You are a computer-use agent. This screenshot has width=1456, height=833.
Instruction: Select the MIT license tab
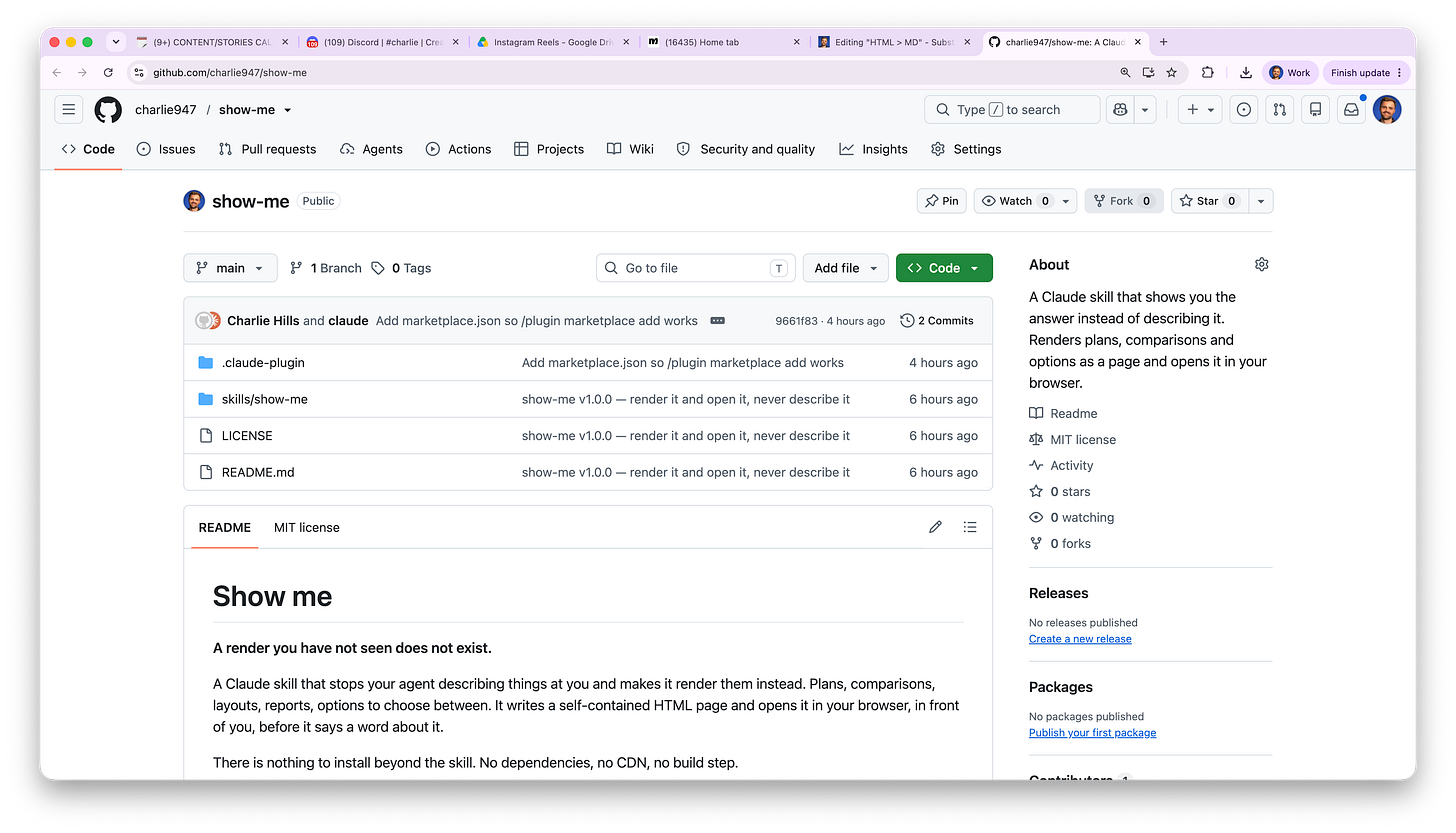point(307,527)
